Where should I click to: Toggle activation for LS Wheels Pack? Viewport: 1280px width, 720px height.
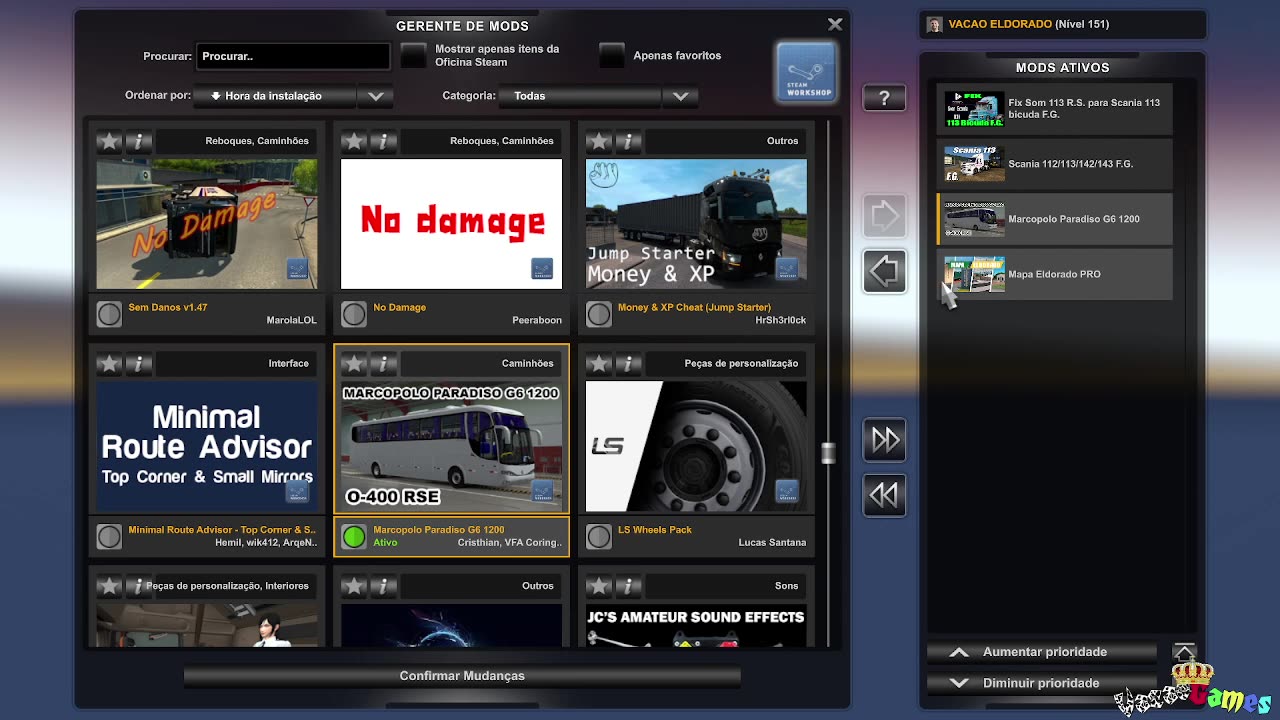pyautogui.click(x=599, y=537)
